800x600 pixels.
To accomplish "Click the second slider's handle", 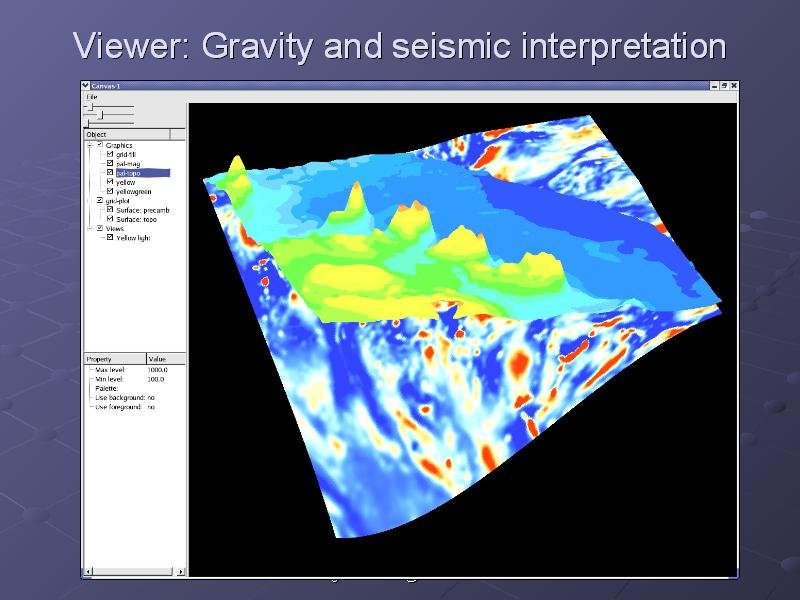I will tap(100, 115).
